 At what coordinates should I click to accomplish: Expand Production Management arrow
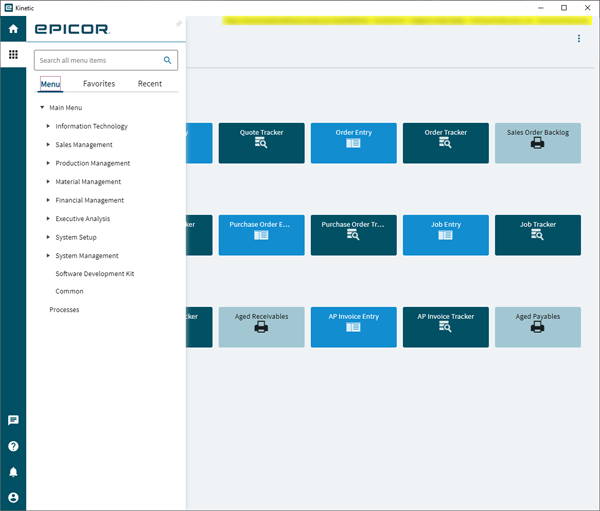[48, 163]
